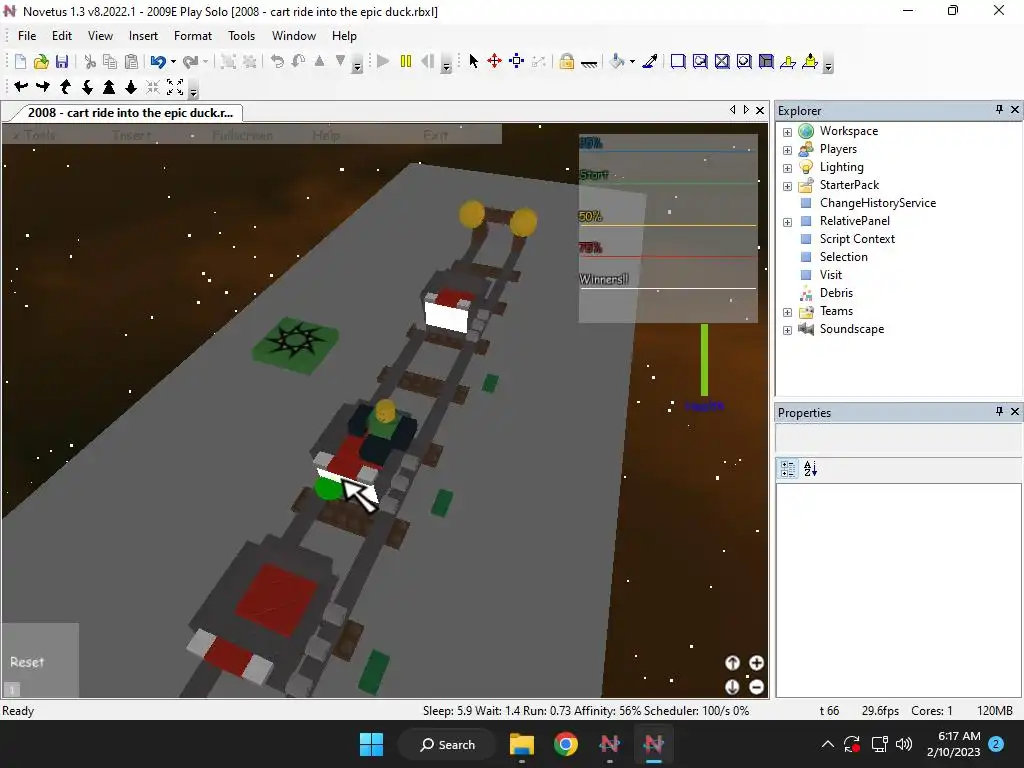
Task: Select the Studs surface tool
Action: [x=744, y=62]
